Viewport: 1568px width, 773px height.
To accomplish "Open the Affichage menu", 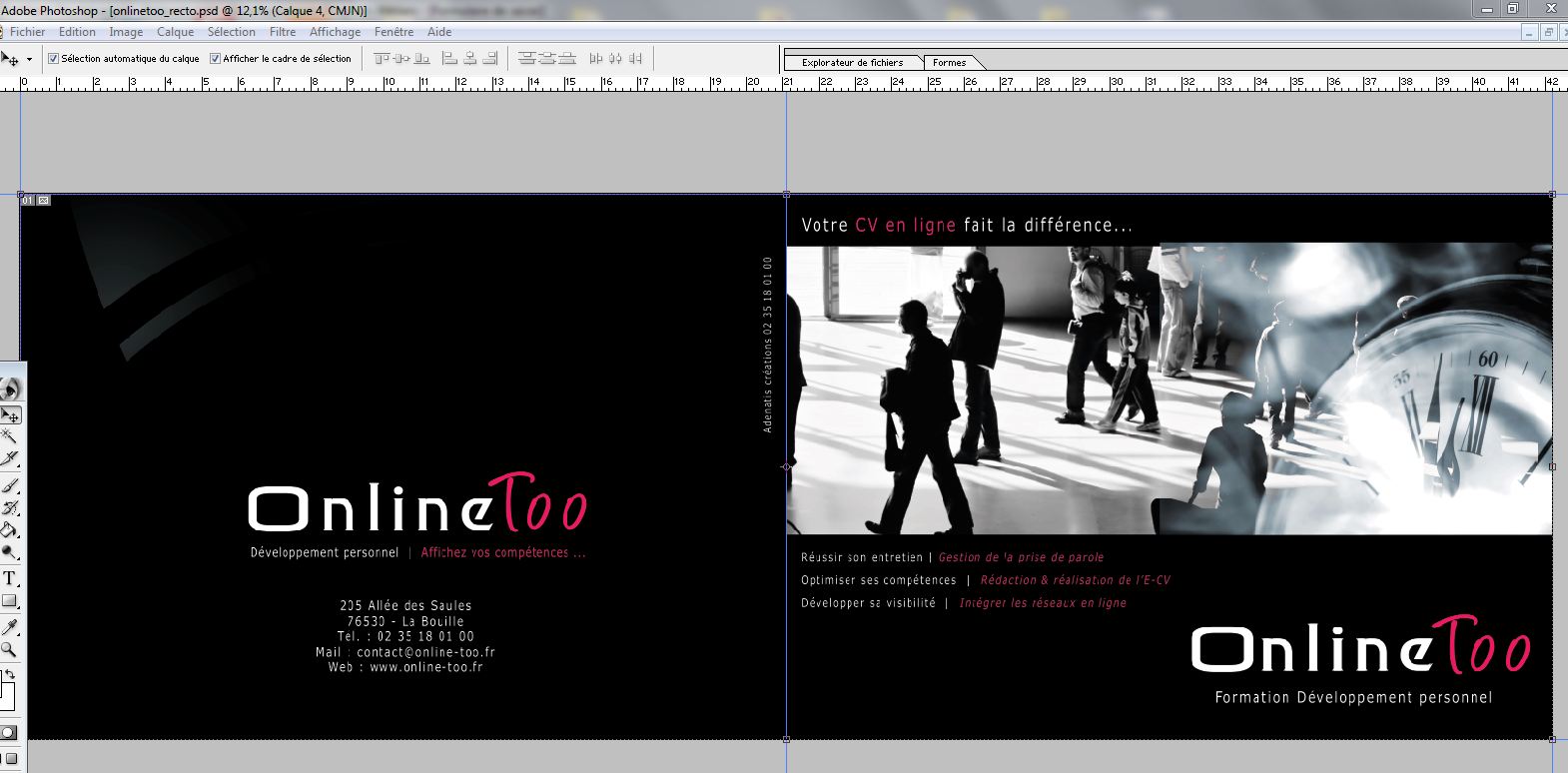I will (x=335, y=32).
